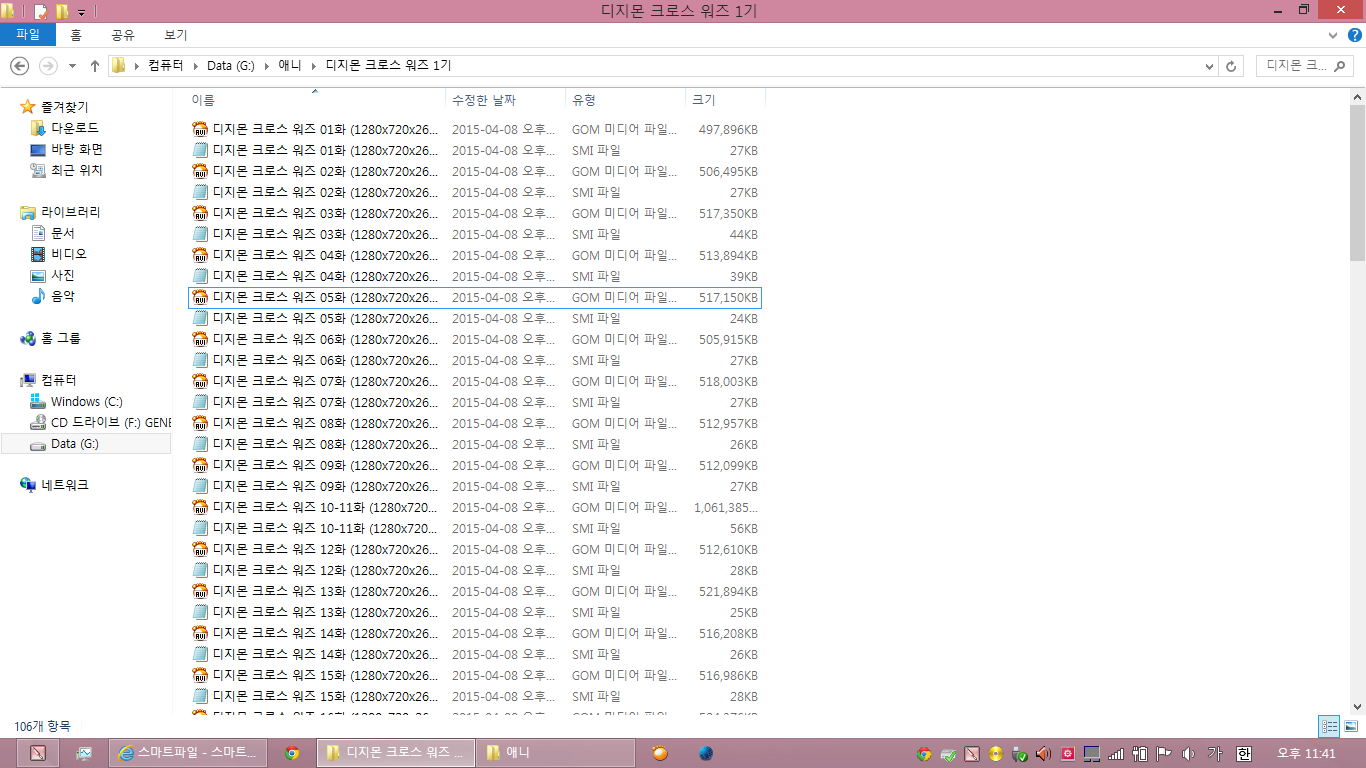Open the 파일 ribbon tab
The height and width of the screenshot is (768, 1366).
pyautogui.click(x=28, y=35)
